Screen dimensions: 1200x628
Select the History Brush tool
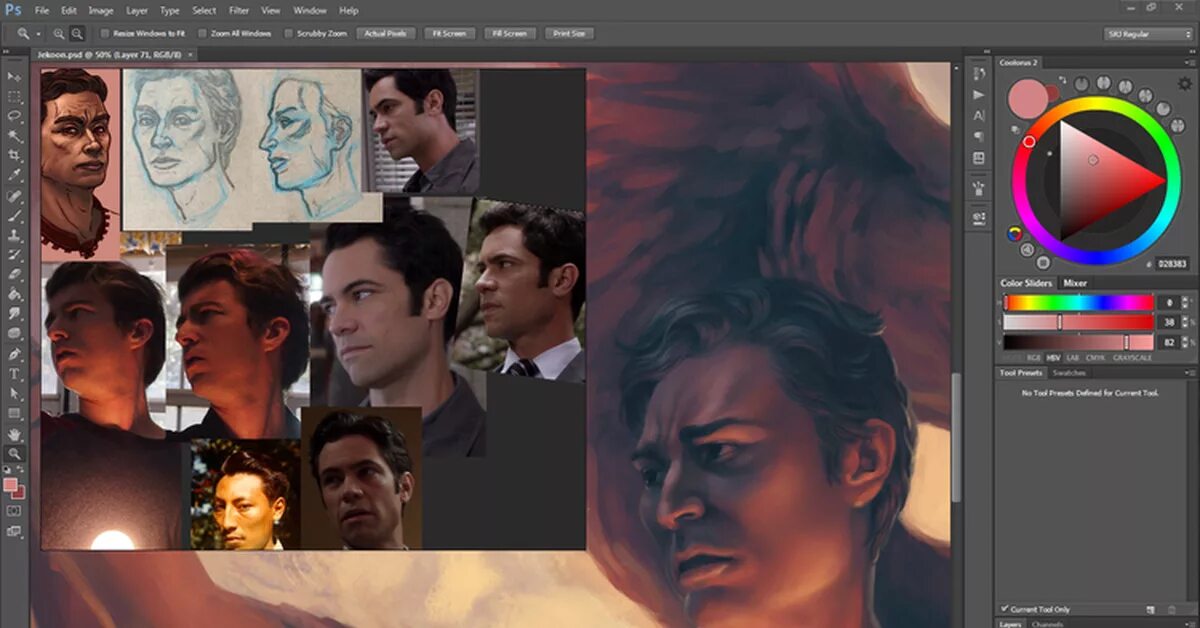pos(14,255)
